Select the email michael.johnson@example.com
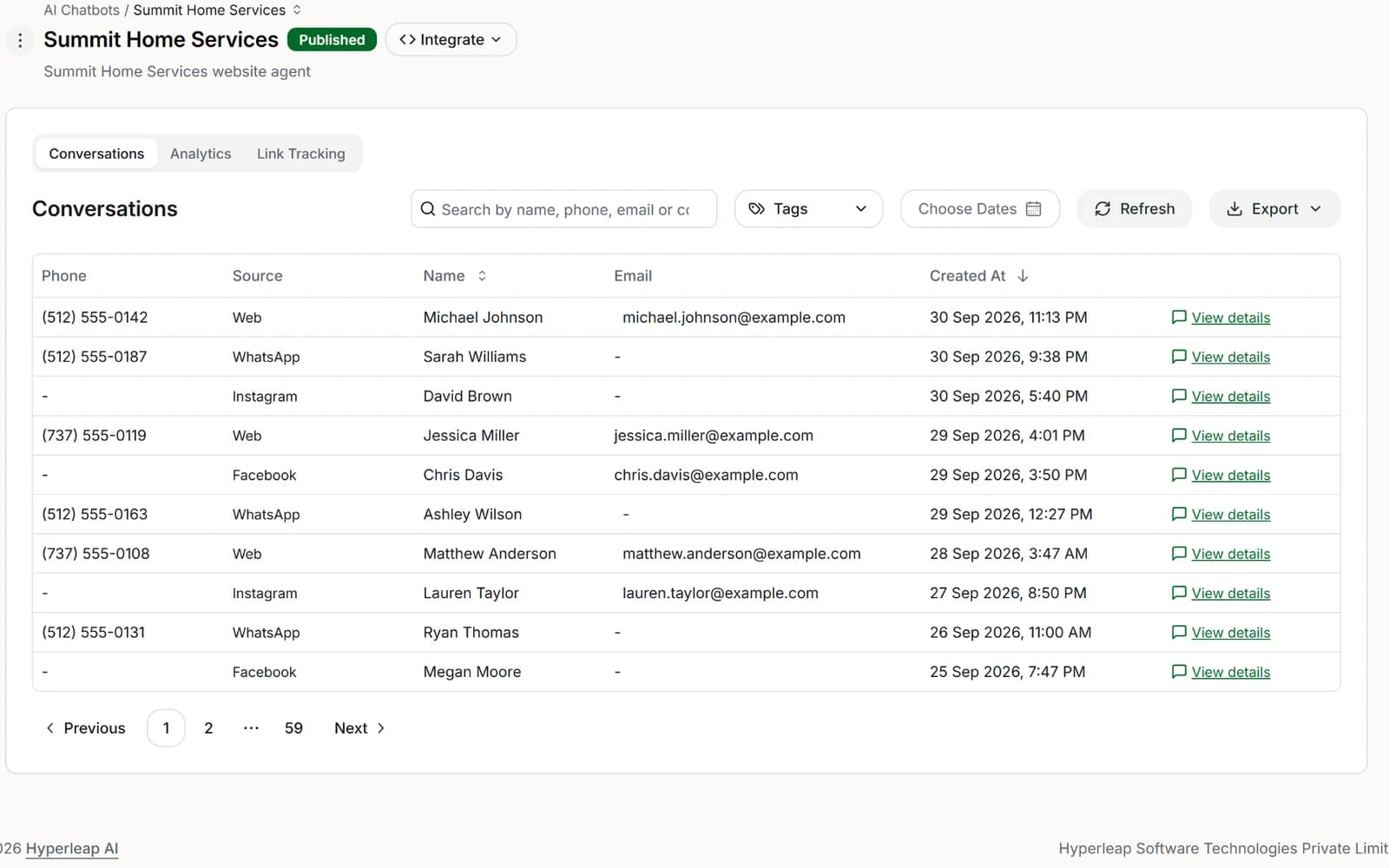This screenshot has width=1389, height=868. tap(734, 318)
